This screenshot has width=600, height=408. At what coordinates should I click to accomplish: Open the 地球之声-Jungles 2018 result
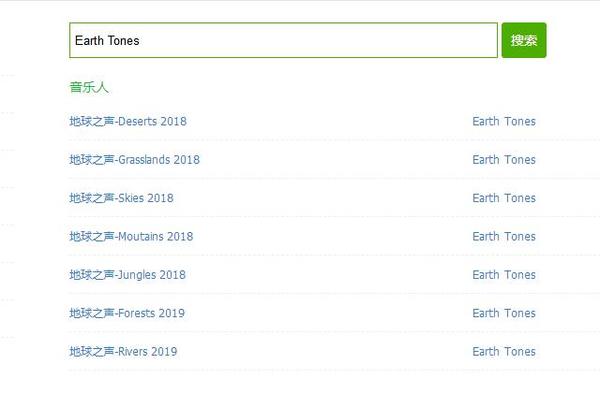pyautogui.click(x=128, y=275)
